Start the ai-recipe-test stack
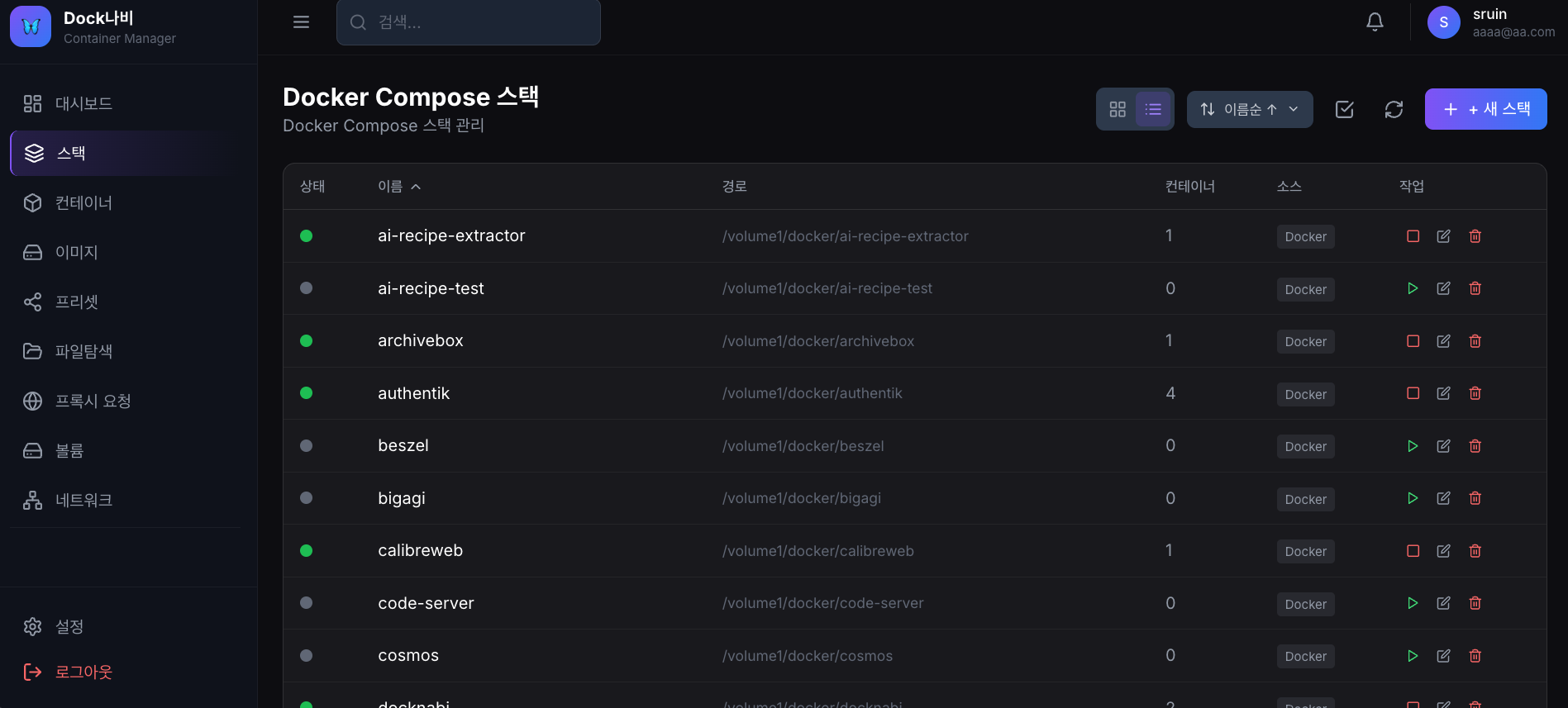The height and width of the screenshot is (708, 1568). [1413, 288]
